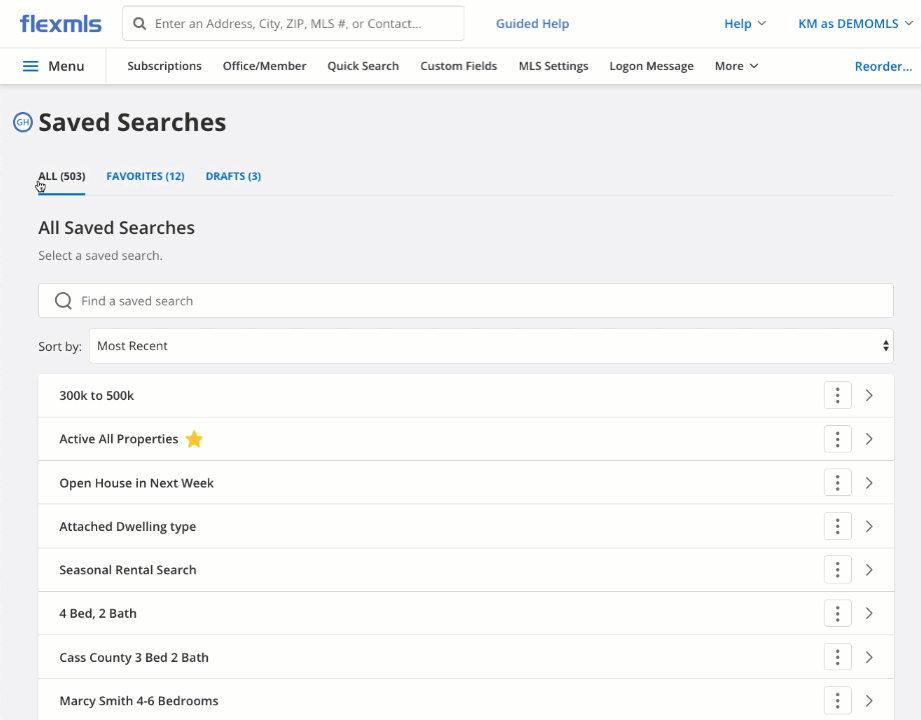Open the hamburger Menu icon
This screenshot has width=921, height=720.
point(31,66)
